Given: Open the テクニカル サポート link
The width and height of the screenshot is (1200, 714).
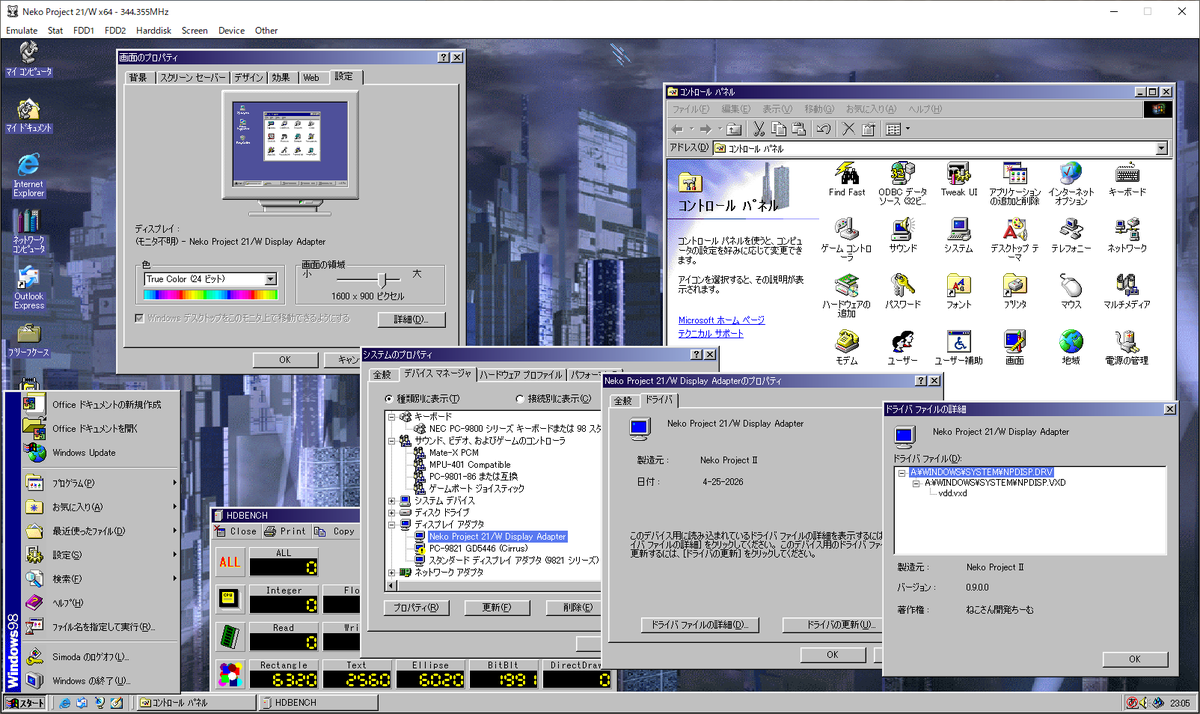Looking at the screenshot, I should pos(711,333).
